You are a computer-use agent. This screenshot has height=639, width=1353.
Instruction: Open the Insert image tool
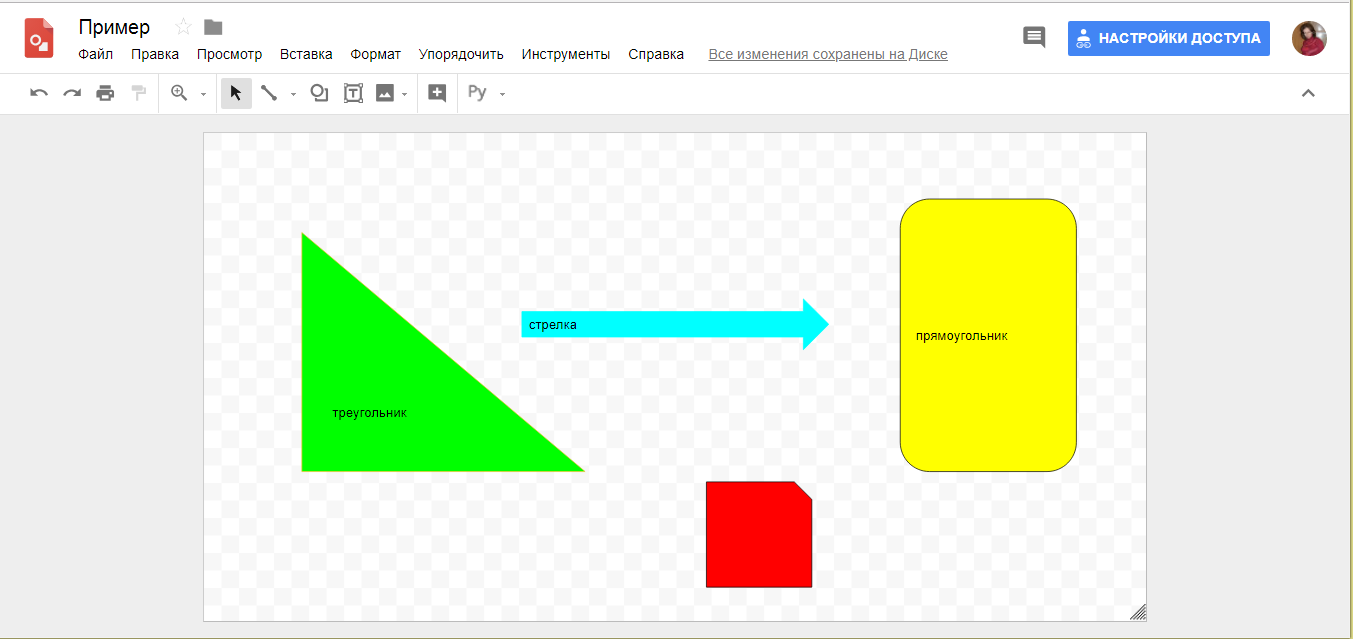(x=385, y=92)
